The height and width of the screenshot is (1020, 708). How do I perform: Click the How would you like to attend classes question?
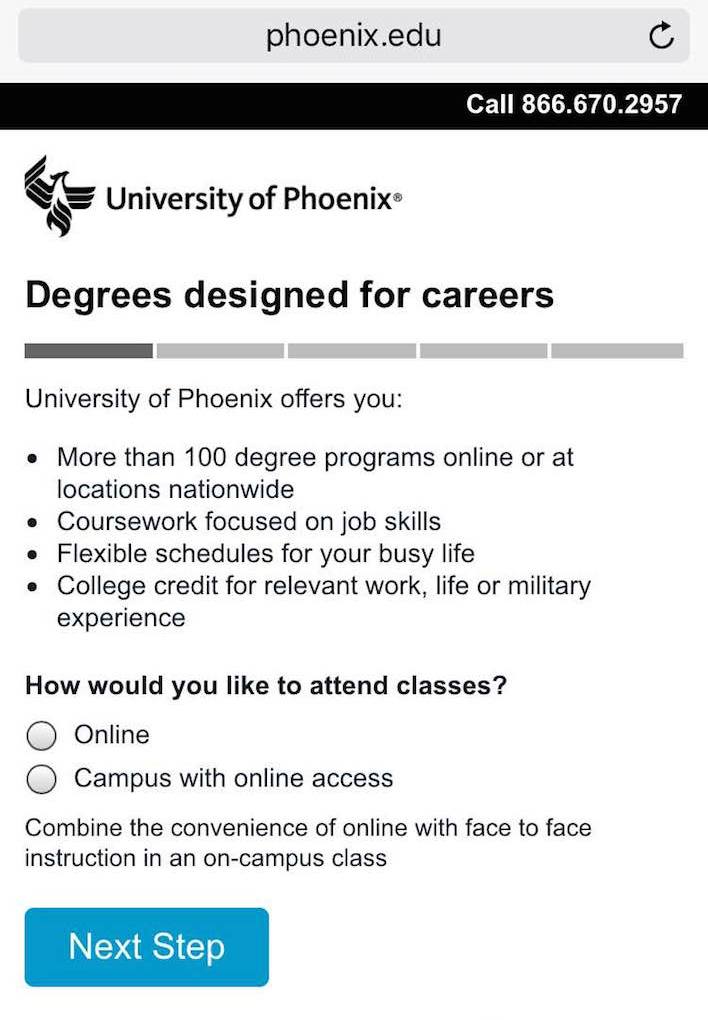click(x=266, y=686)
